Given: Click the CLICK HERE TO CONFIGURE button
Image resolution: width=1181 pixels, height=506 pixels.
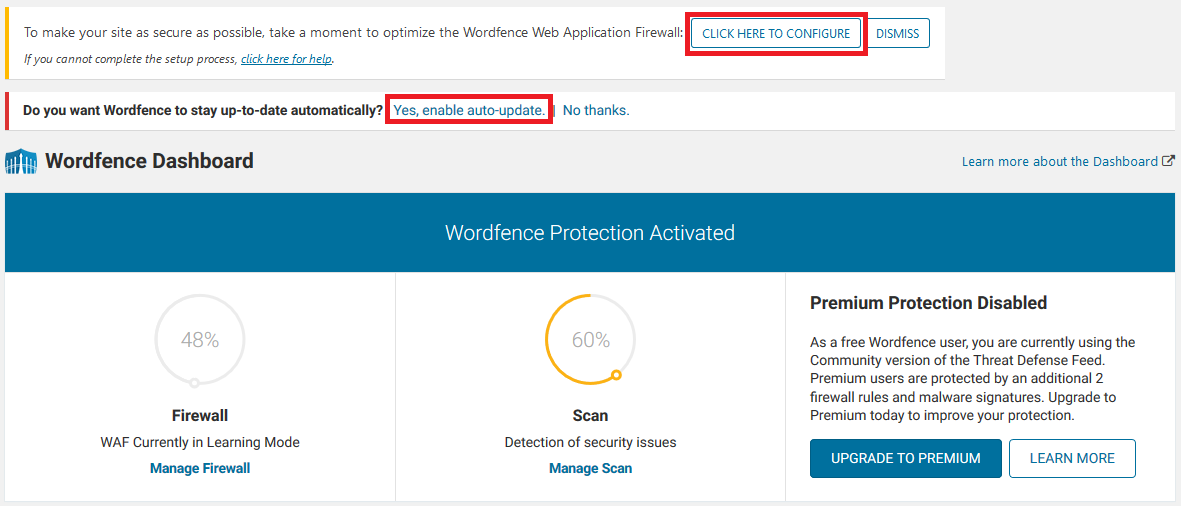Looking at the screenshot, I should point(776,33).
